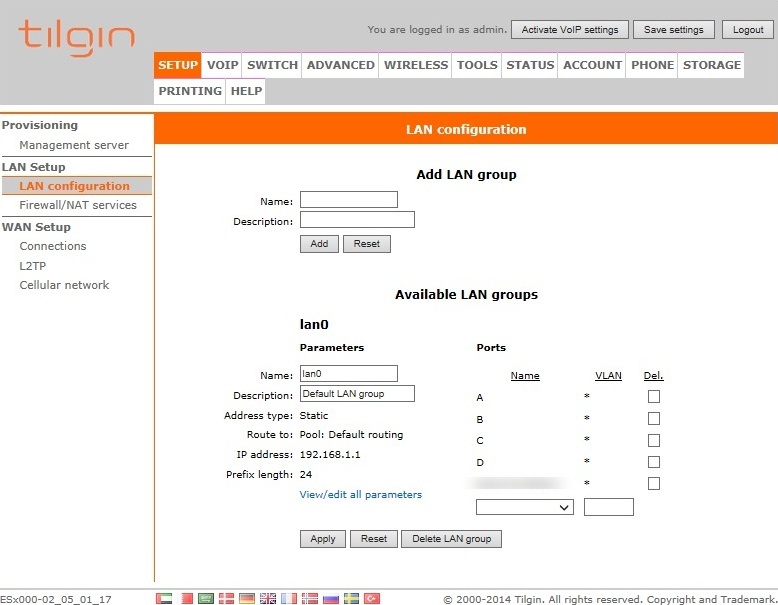This screenshot has width=778, height=605.
Task: Open Connections under WAN Setup
Action: point(53,246)
